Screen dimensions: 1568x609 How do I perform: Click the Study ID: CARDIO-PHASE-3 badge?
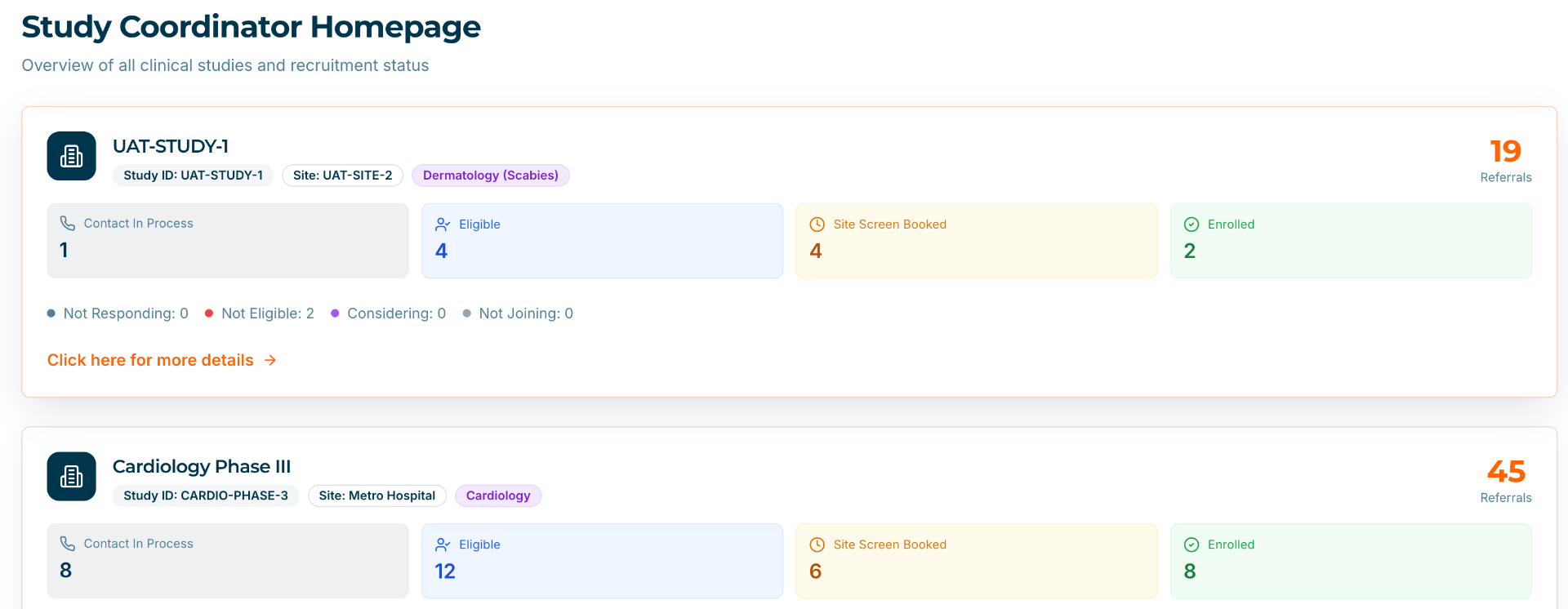tap(206, 496)
